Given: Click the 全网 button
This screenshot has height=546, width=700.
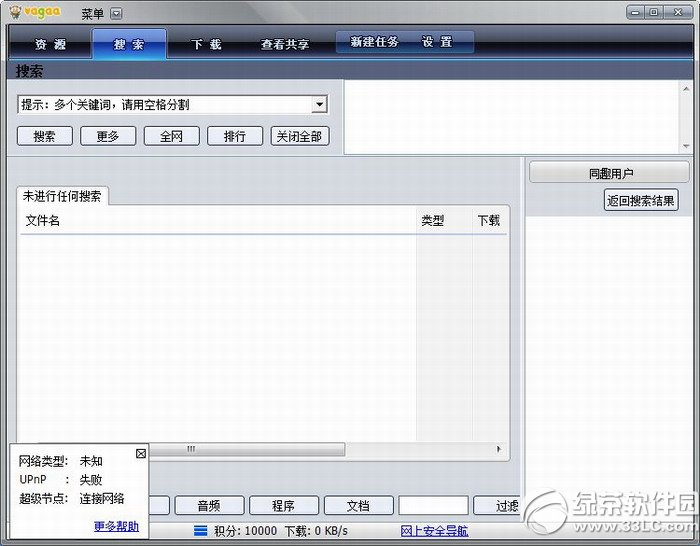Looking at the screenshot, I should [x=171, y=136].
